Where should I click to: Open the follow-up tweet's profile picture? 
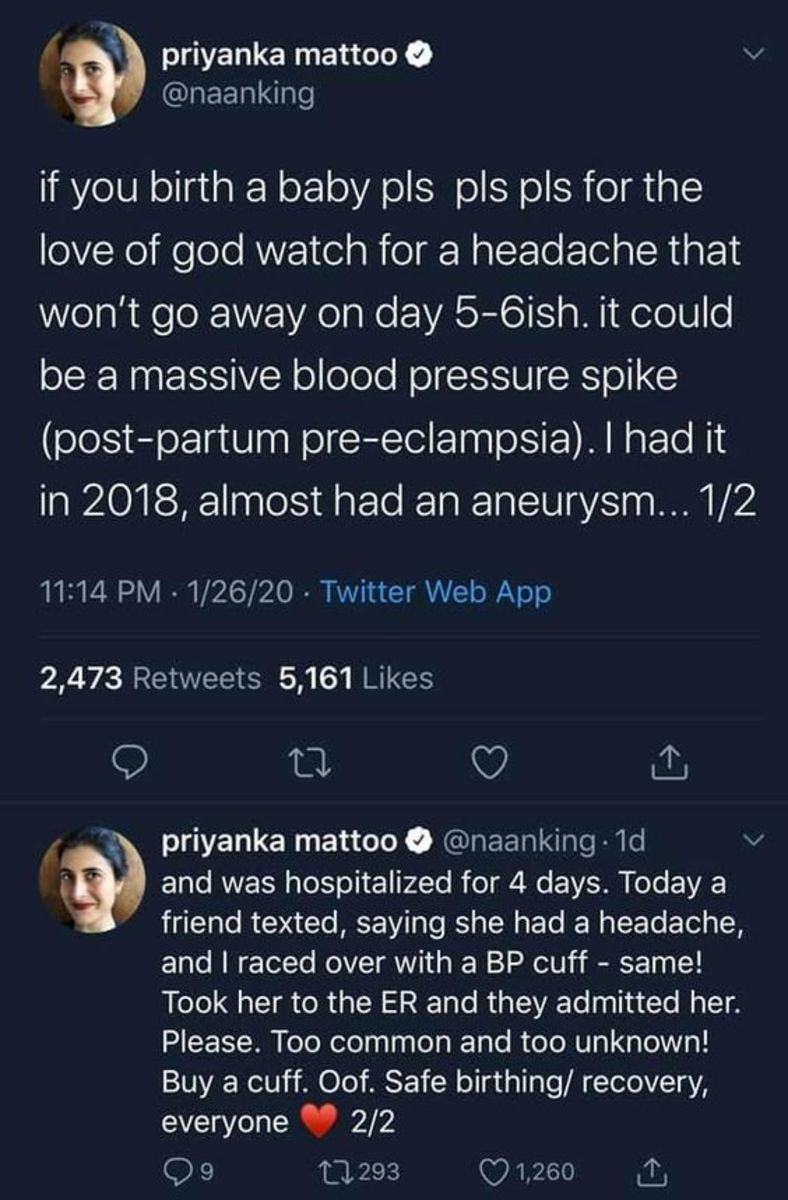point(91,879)
